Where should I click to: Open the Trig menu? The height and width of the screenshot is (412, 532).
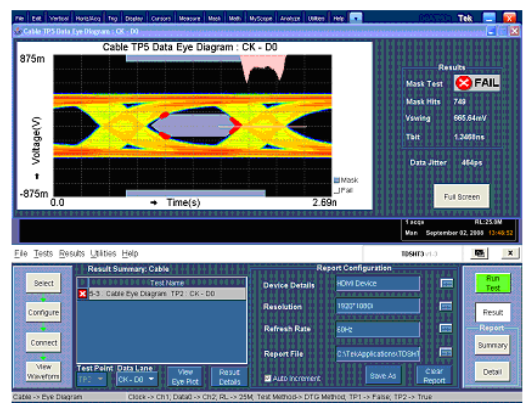tap(112, 18)
